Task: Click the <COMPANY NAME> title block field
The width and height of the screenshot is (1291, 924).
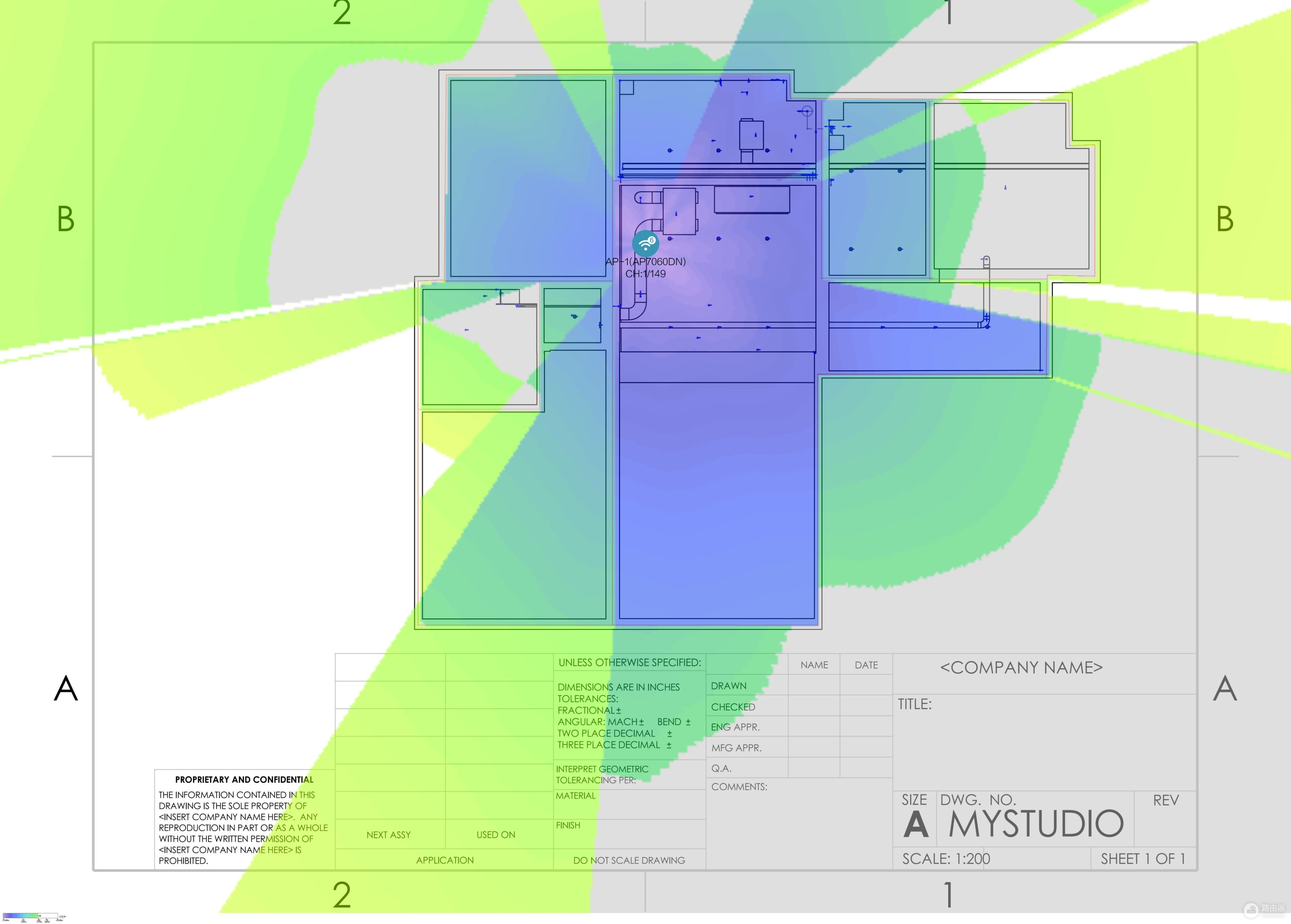Action: [x=1021, y=667]
